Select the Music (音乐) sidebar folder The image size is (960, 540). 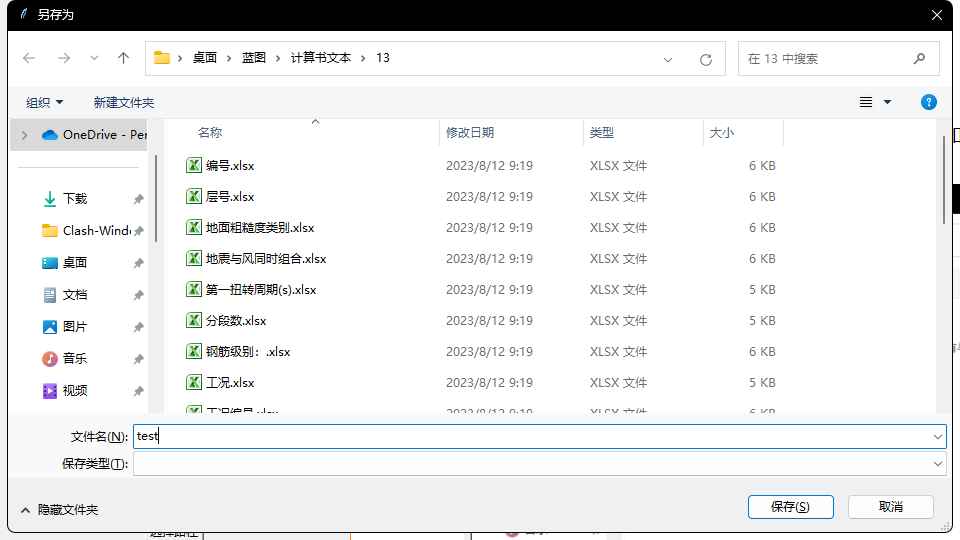click(x=75, y=358)
